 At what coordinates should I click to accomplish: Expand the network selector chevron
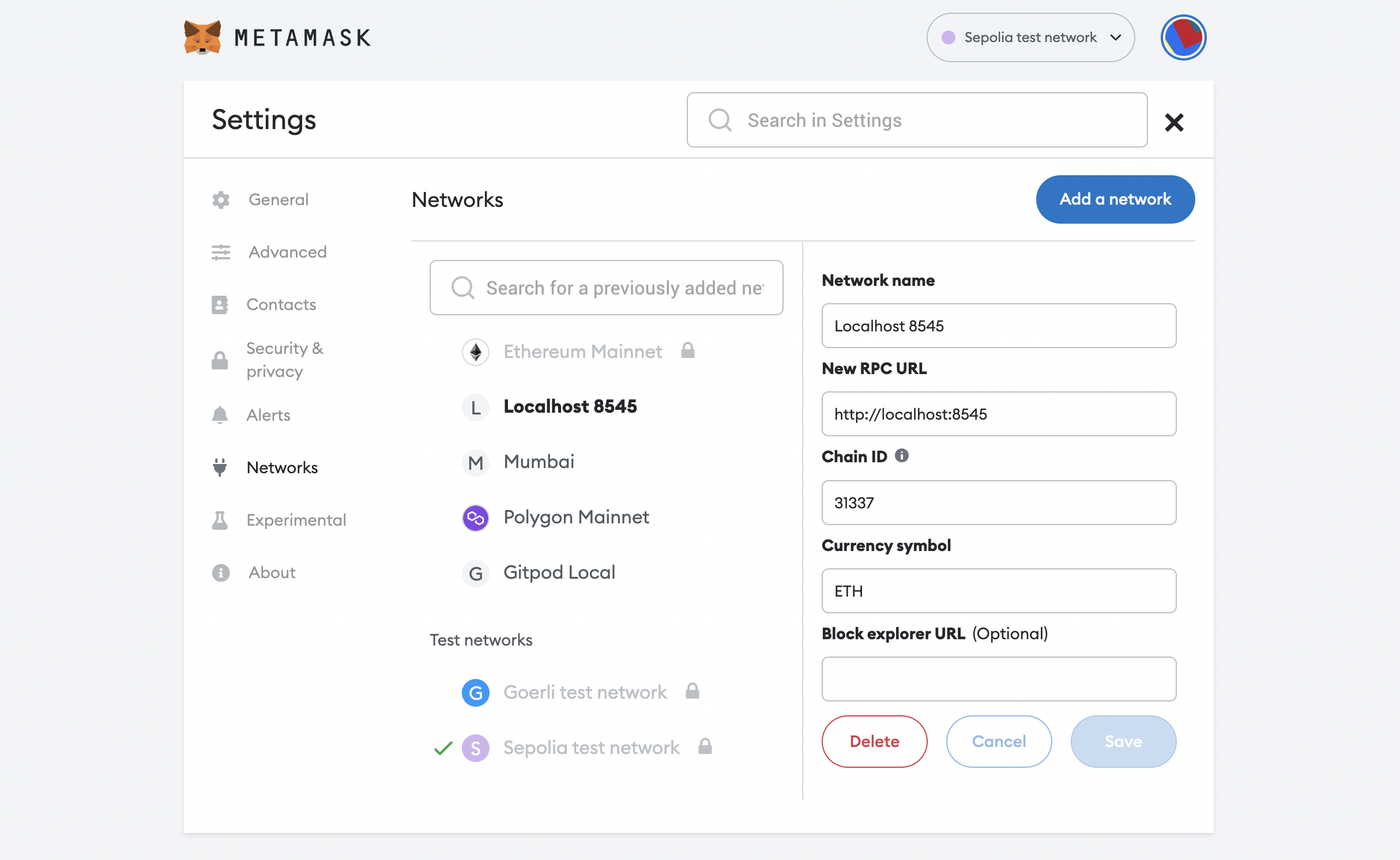pyautogui.click(x=1117, y=38)
